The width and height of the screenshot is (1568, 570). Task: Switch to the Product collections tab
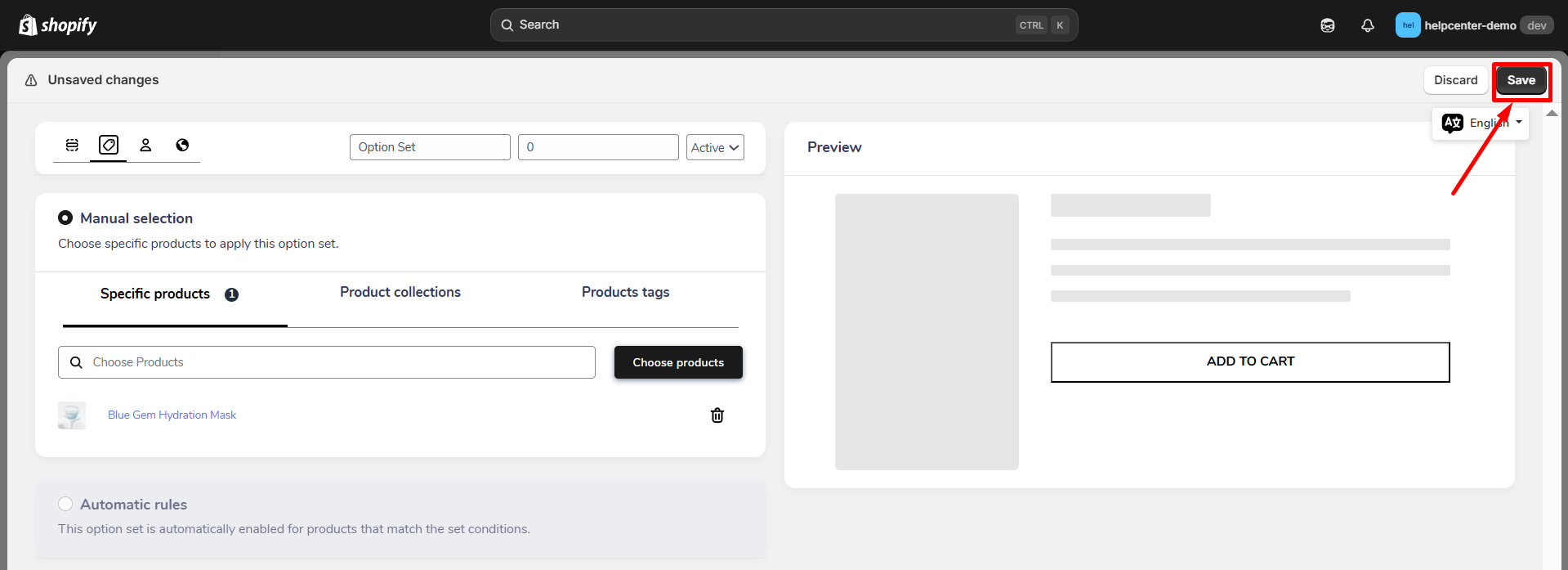pos(400,292)
